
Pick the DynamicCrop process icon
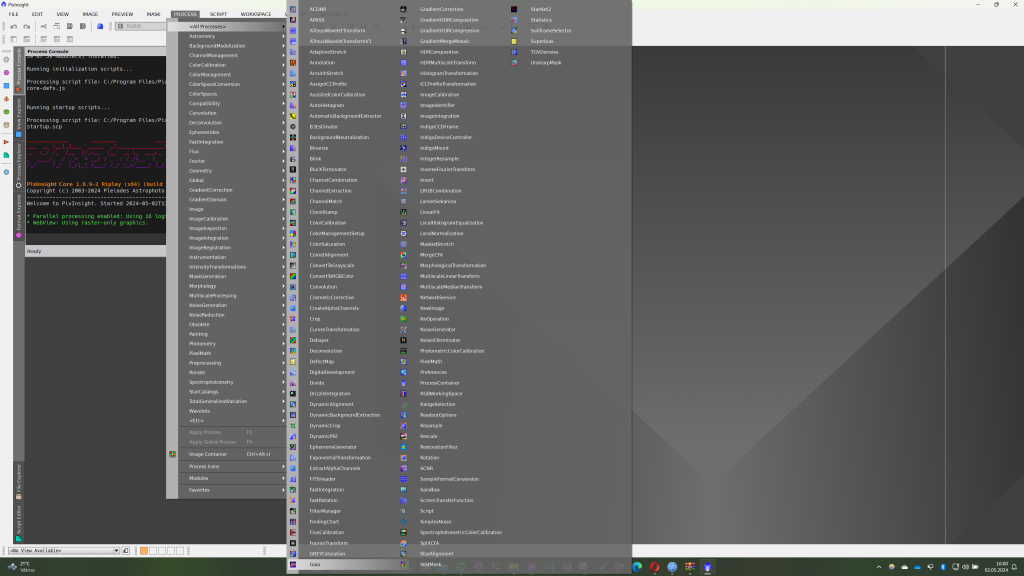tap(292, 425)
